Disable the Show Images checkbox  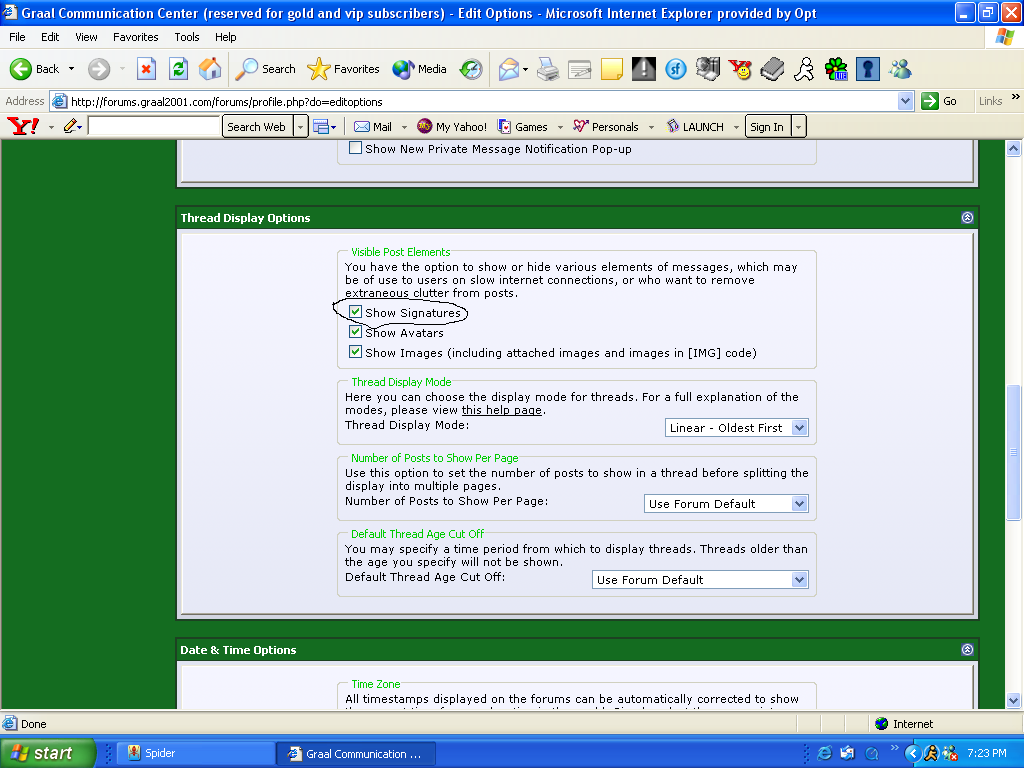[x=355, y=352]
